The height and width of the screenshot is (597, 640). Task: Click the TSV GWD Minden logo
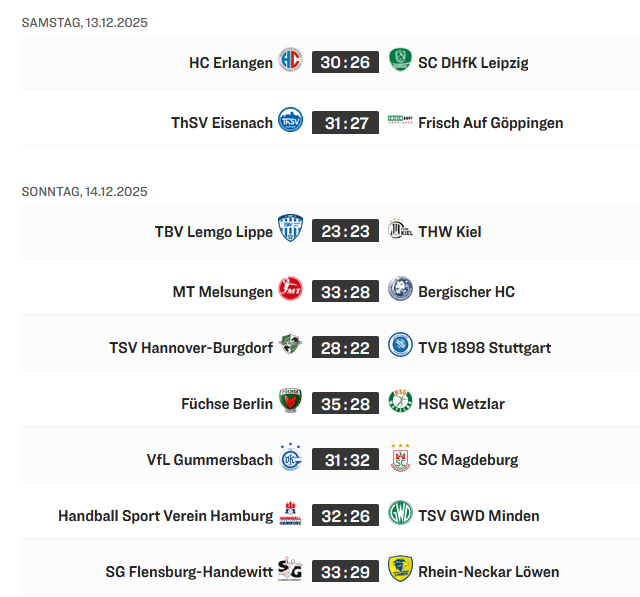[x=400, y=515]
